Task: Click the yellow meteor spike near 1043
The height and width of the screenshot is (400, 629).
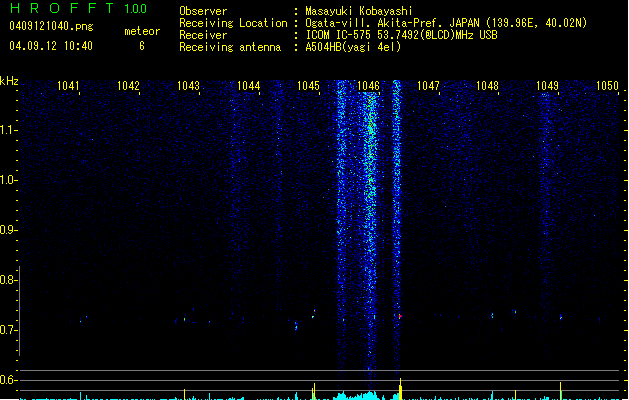Action: coord(185,394)
